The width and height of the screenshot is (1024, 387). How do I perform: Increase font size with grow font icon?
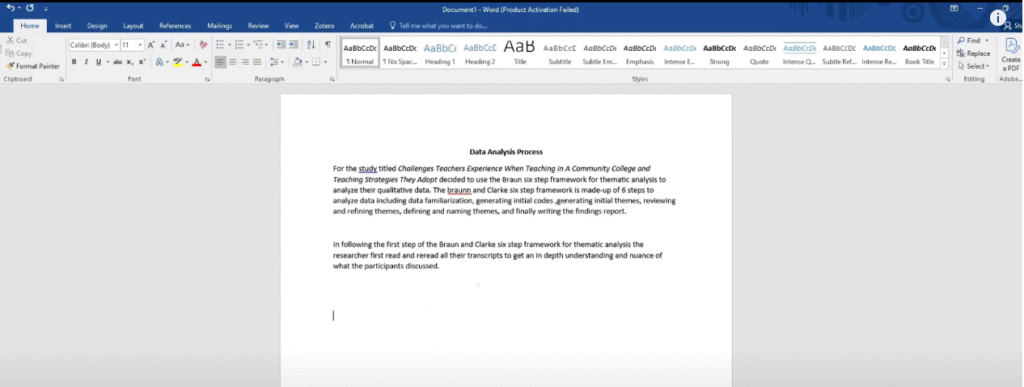point(151,45)
